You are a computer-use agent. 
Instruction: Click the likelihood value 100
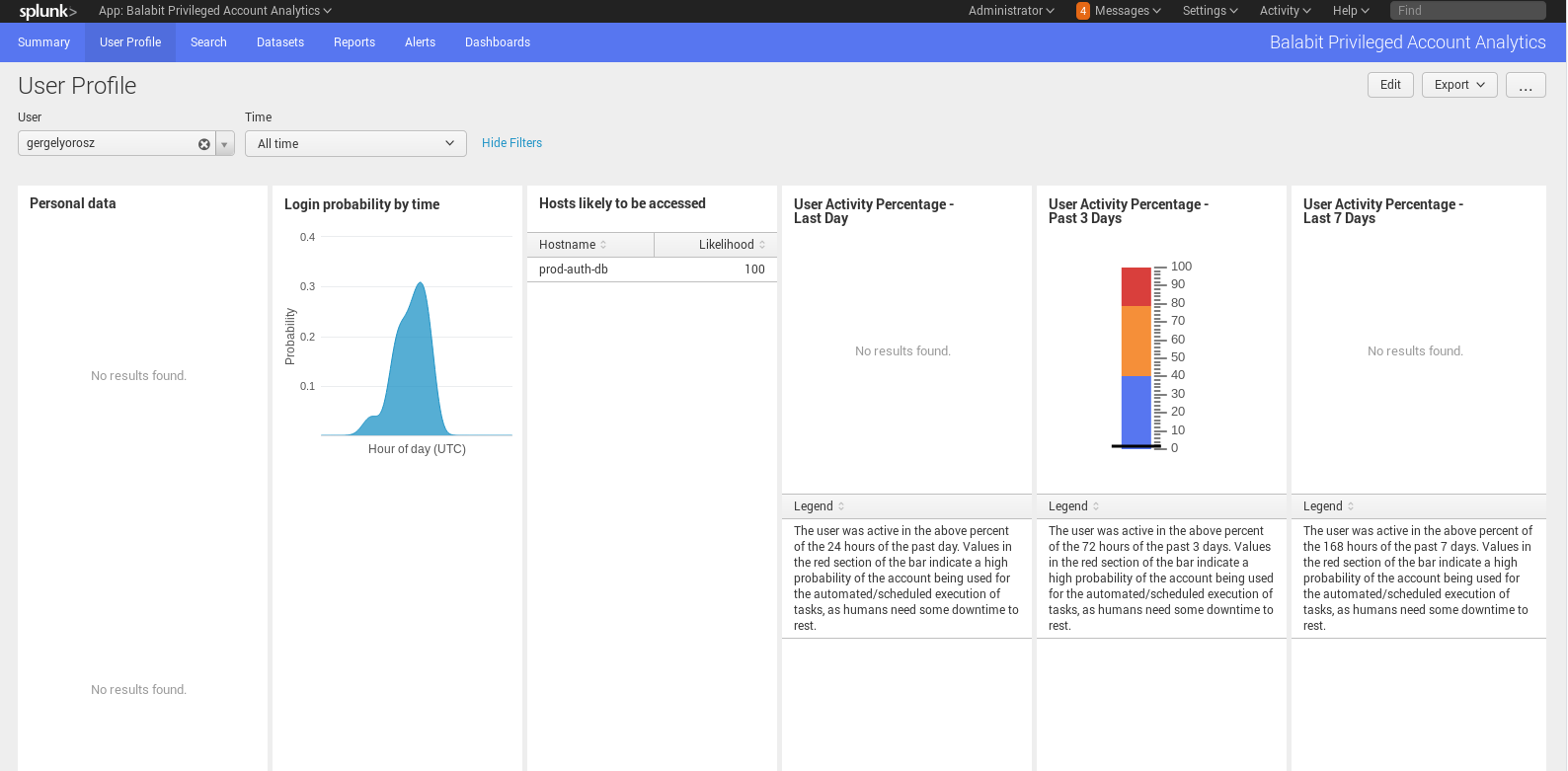[x=754, y=270]
